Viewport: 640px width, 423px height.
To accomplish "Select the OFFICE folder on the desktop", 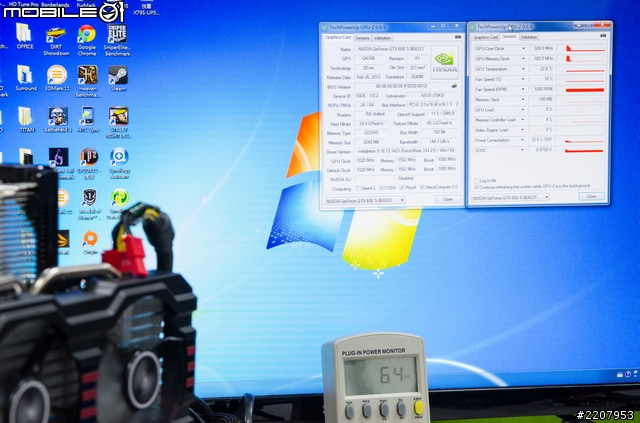I will (x=24, y=37).
